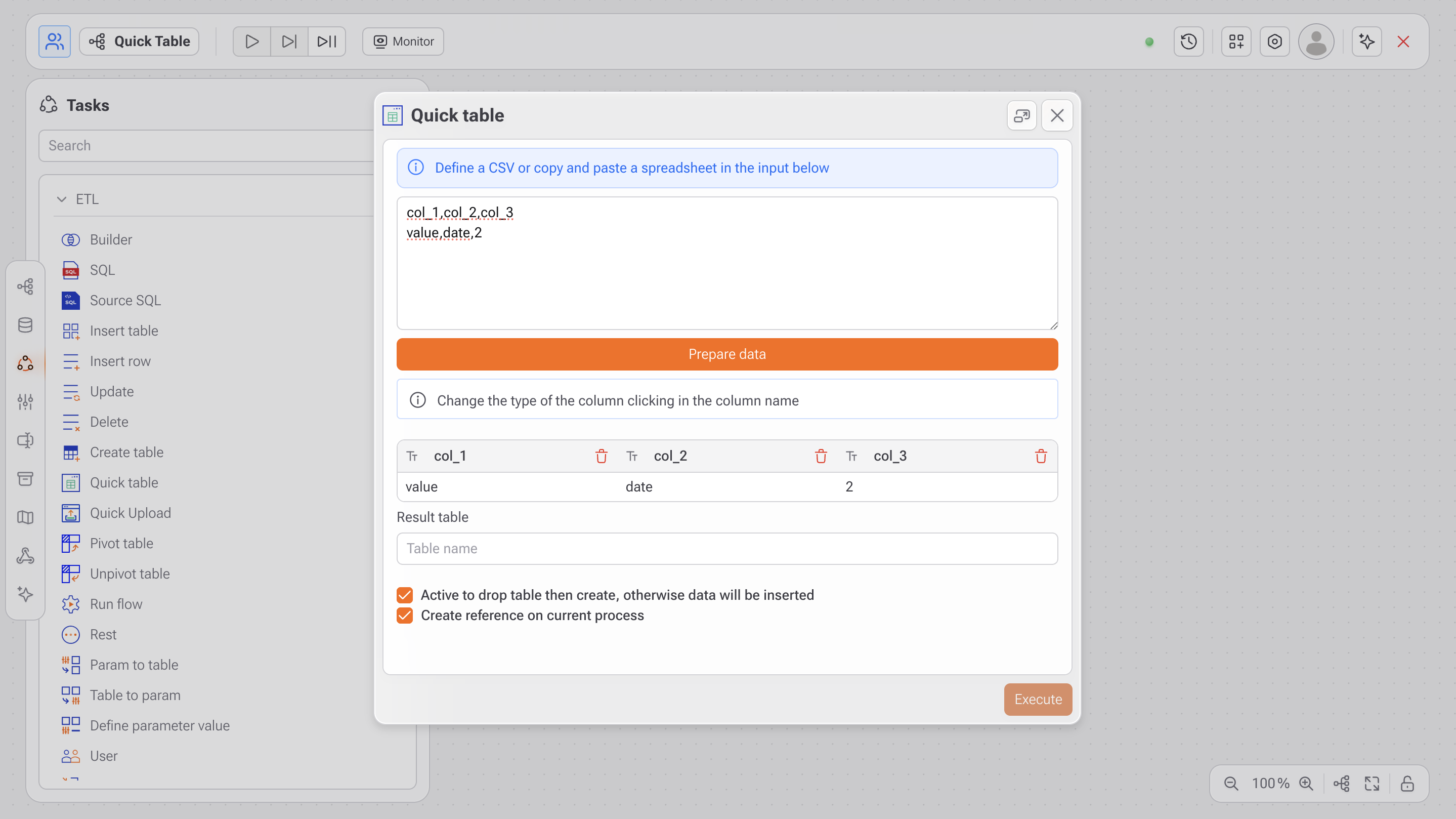
Task: Toggle Create reference on current process
Action: pyautogui.click(x=405, y=615)
